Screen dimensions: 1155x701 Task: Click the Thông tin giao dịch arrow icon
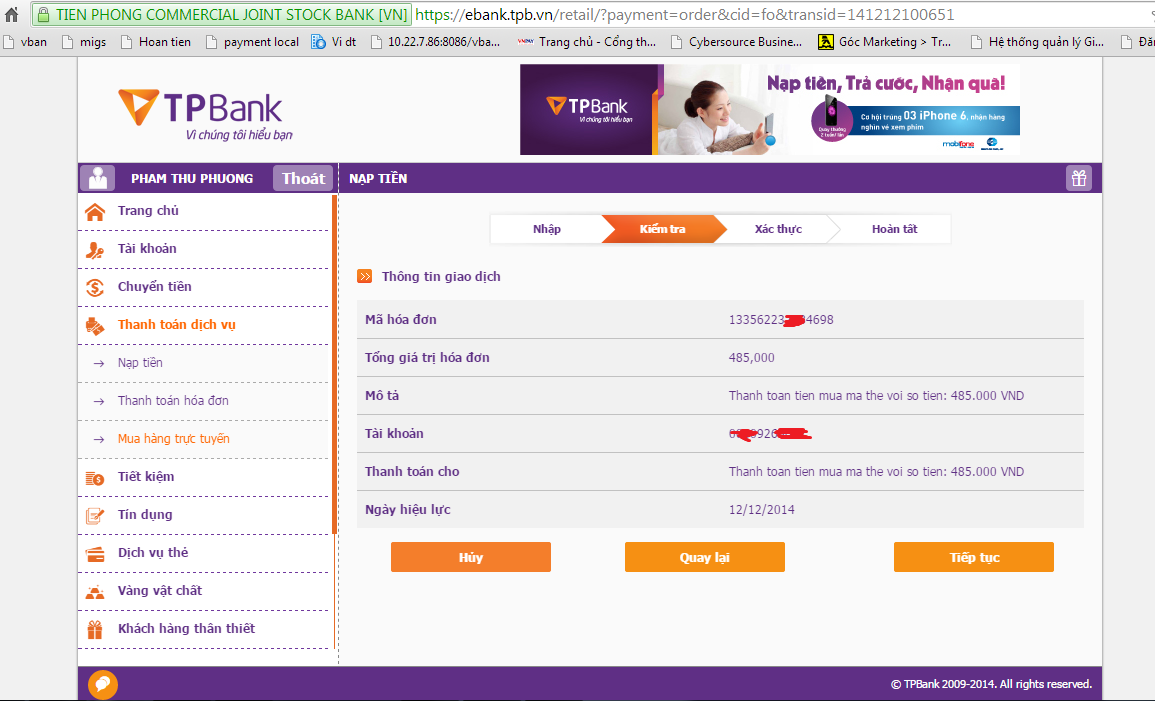tap(365, 276)
